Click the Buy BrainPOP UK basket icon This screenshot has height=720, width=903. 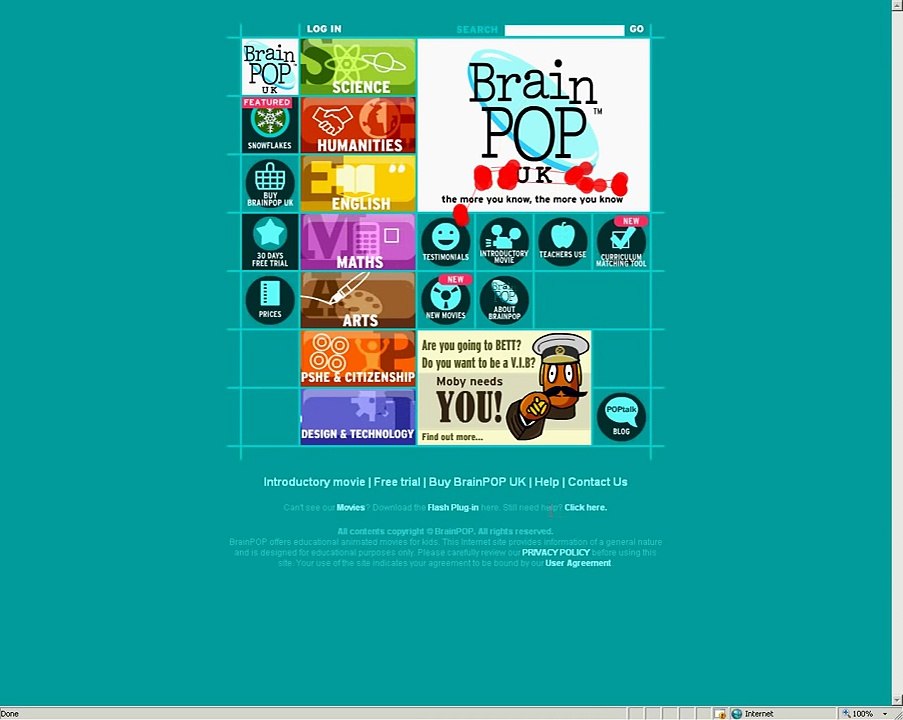[270, 183]
